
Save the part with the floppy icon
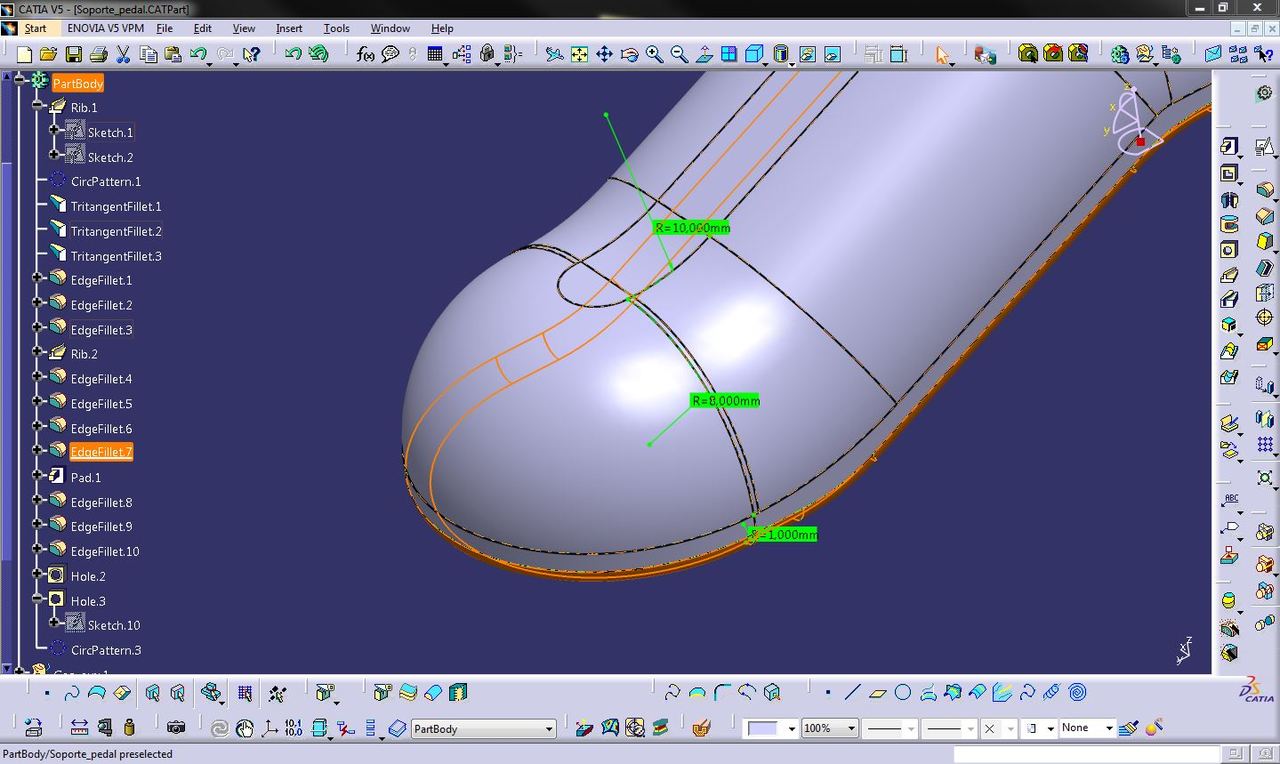[74, 54]
